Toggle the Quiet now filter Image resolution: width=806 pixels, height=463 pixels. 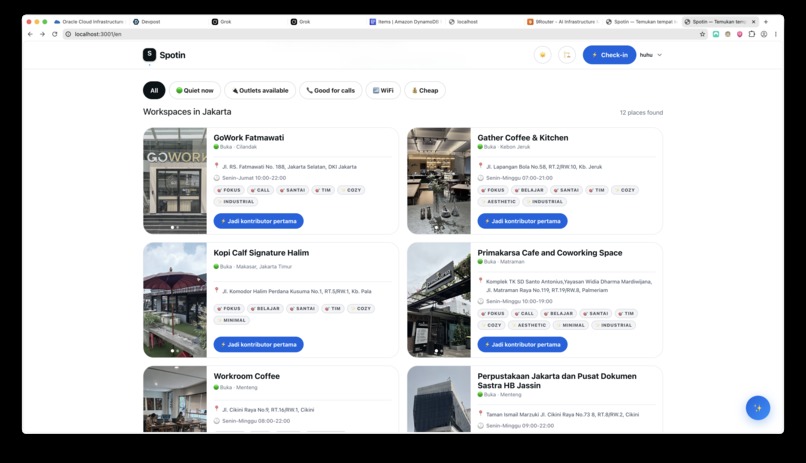[x=195, y=90]
